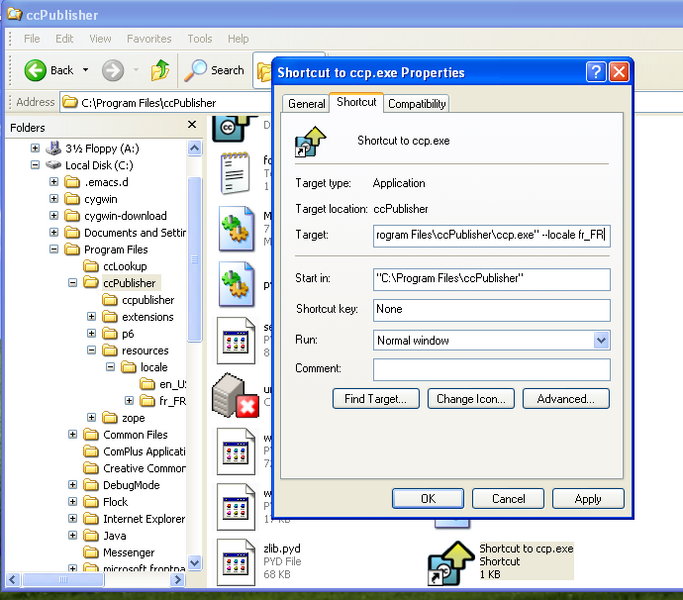This screenshot has width=683, height=600.
Task: Click the Messenger folder icon
Action: [91, 552]
